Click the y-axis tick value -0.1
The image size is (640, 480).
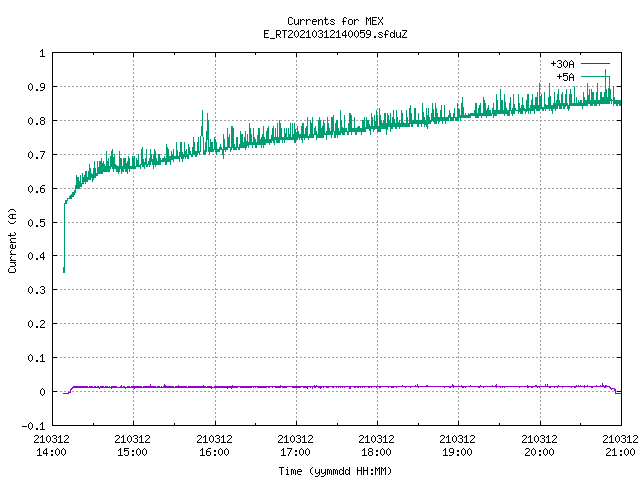33,426
